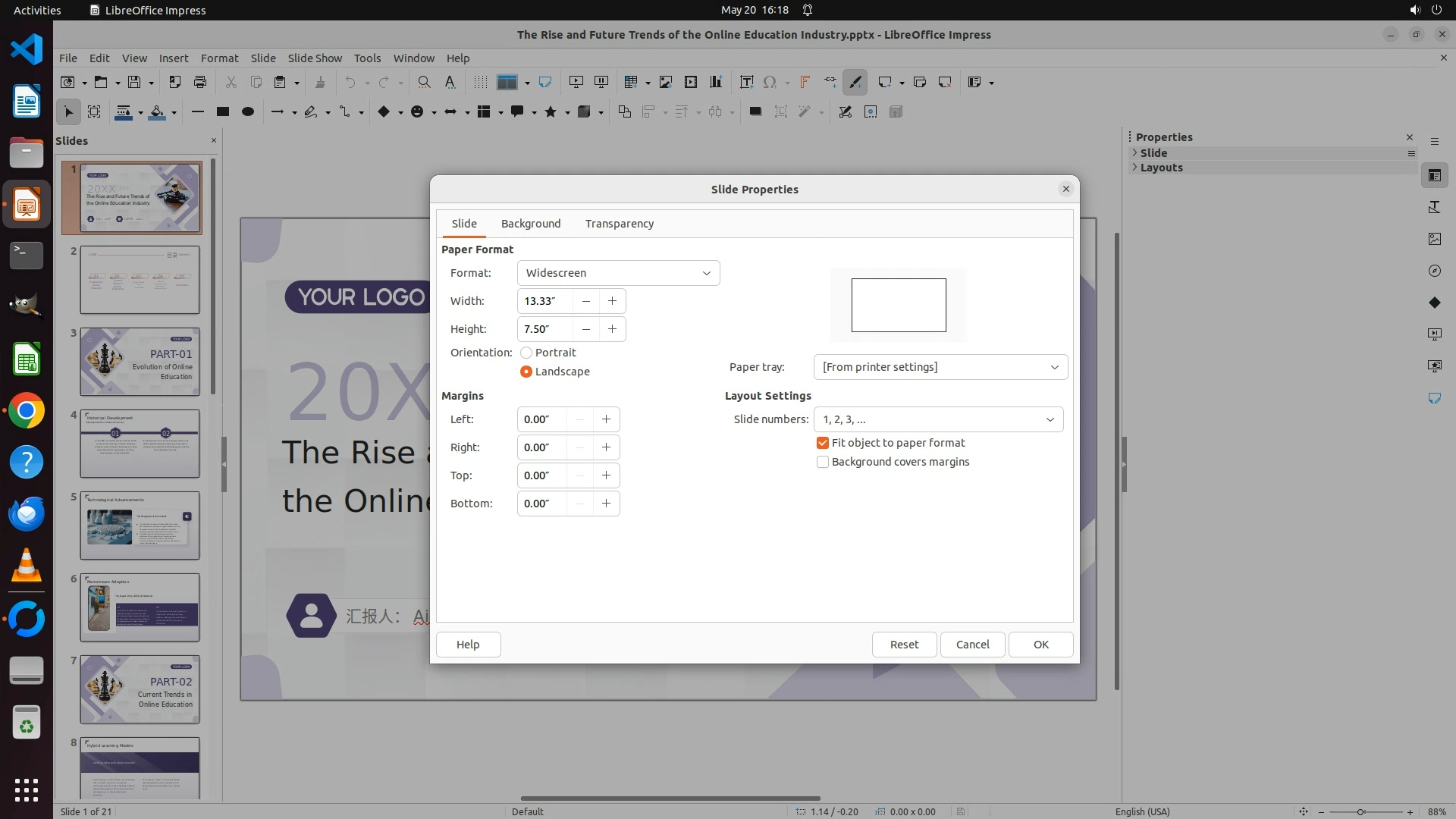Switch to the Background tab
This screenshot has height=819, width=1456.
click(x=531, y=224)
